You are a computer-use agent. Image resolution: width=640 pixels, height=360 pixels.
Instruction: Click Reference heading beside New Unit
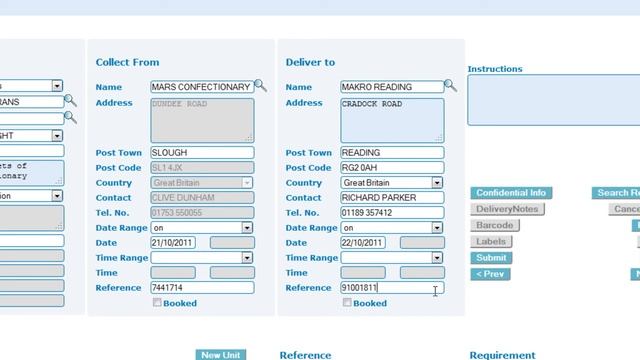pos(305,355)
